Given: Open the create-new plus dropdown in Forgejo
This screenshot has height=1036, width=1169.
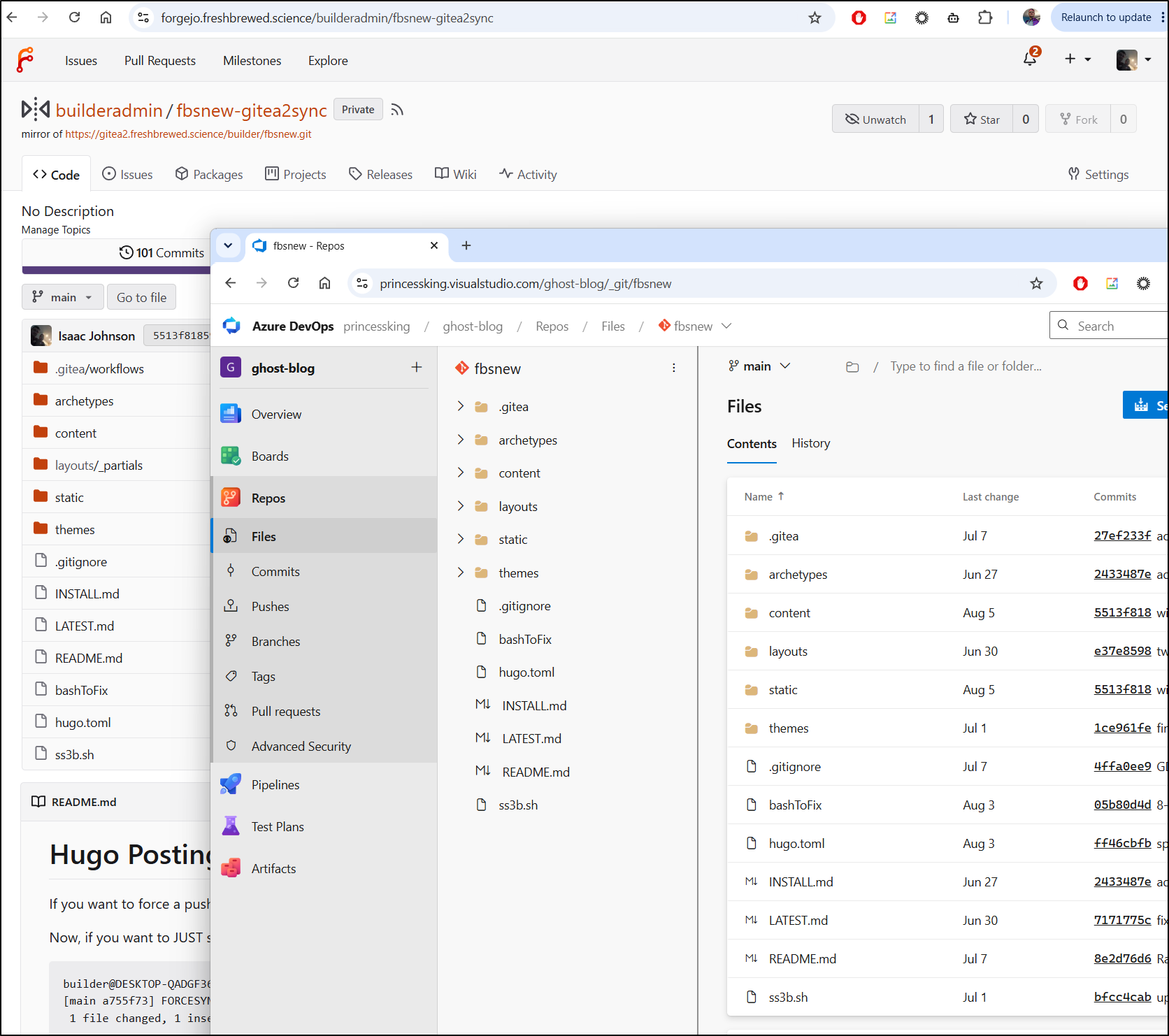Looking at the screenshot, I should [1077, 59].
